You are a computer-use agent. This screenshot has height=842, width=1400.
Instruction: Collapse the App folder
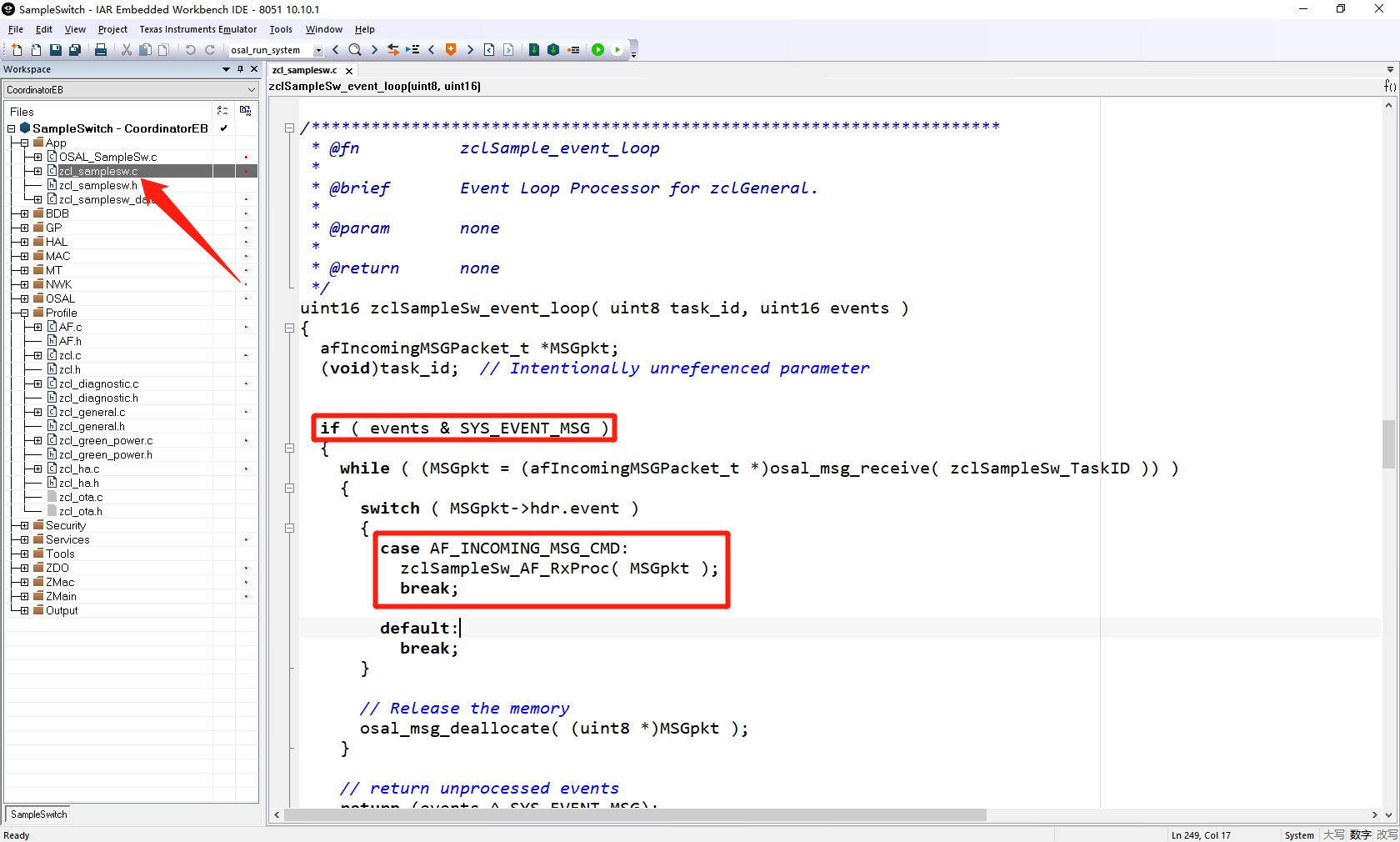pos(24,143)
